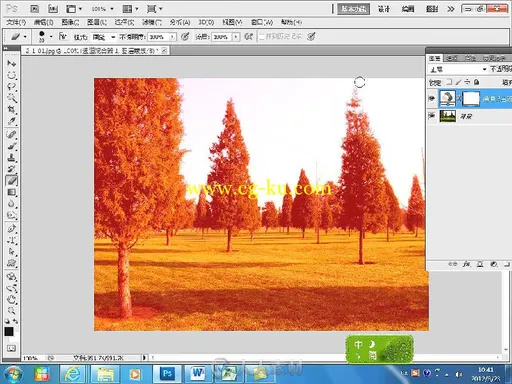Hide the adjustment layer via eye icon
This screenshot has height=384, width=512.
(432, 98)
